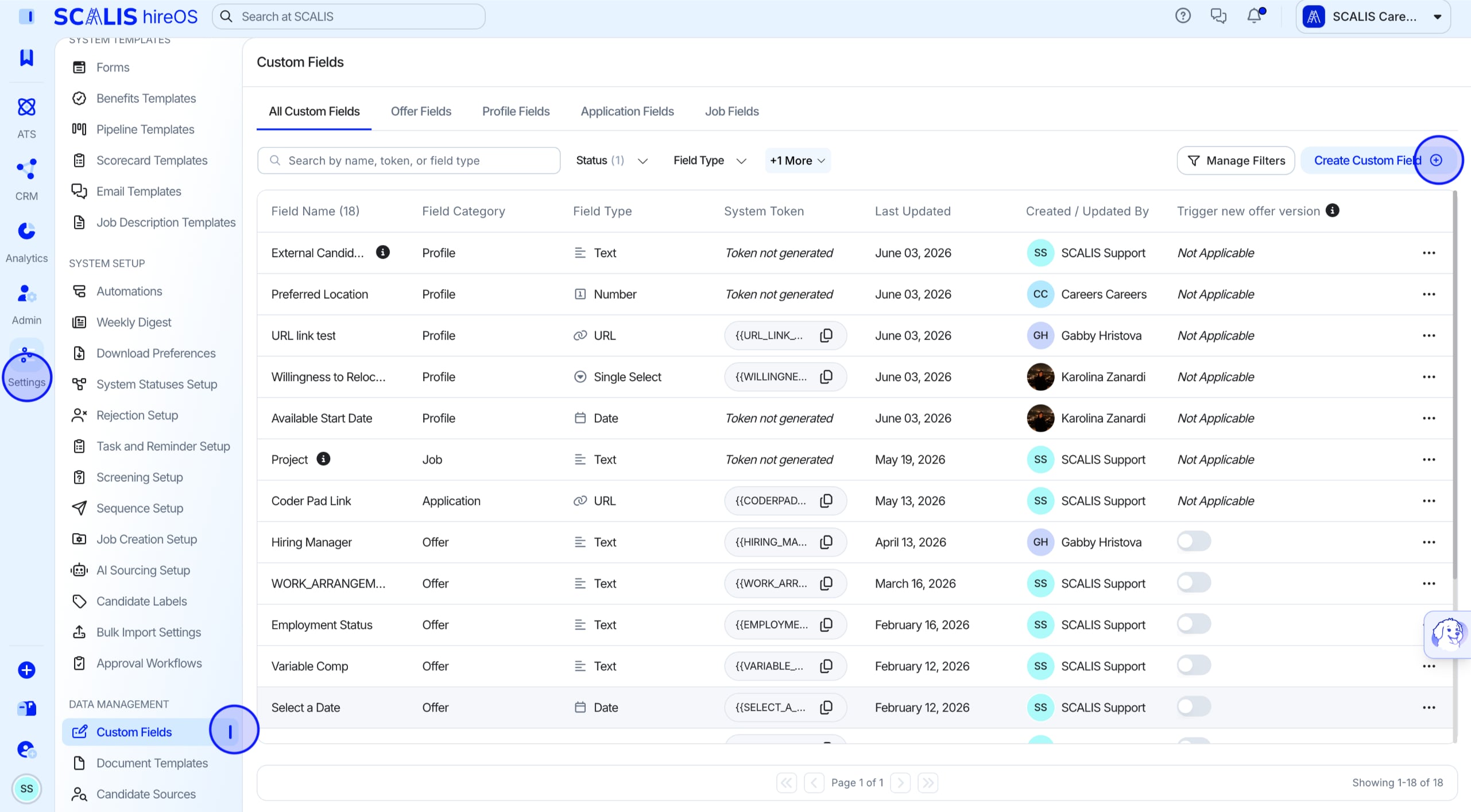Screen dimensions: 1471x812
Task: Go to first page double arrow
Action: [787, 782]
